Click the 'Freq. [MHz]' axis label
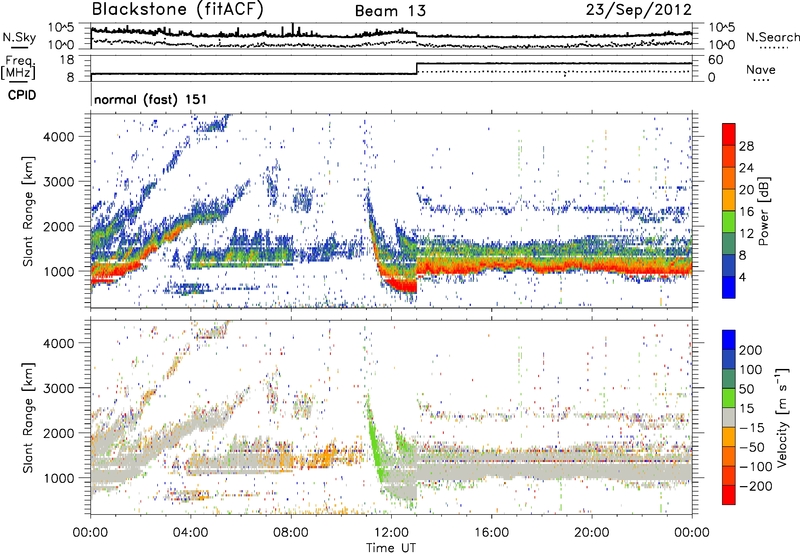This screenshot has height=554, width=800. 18,68
